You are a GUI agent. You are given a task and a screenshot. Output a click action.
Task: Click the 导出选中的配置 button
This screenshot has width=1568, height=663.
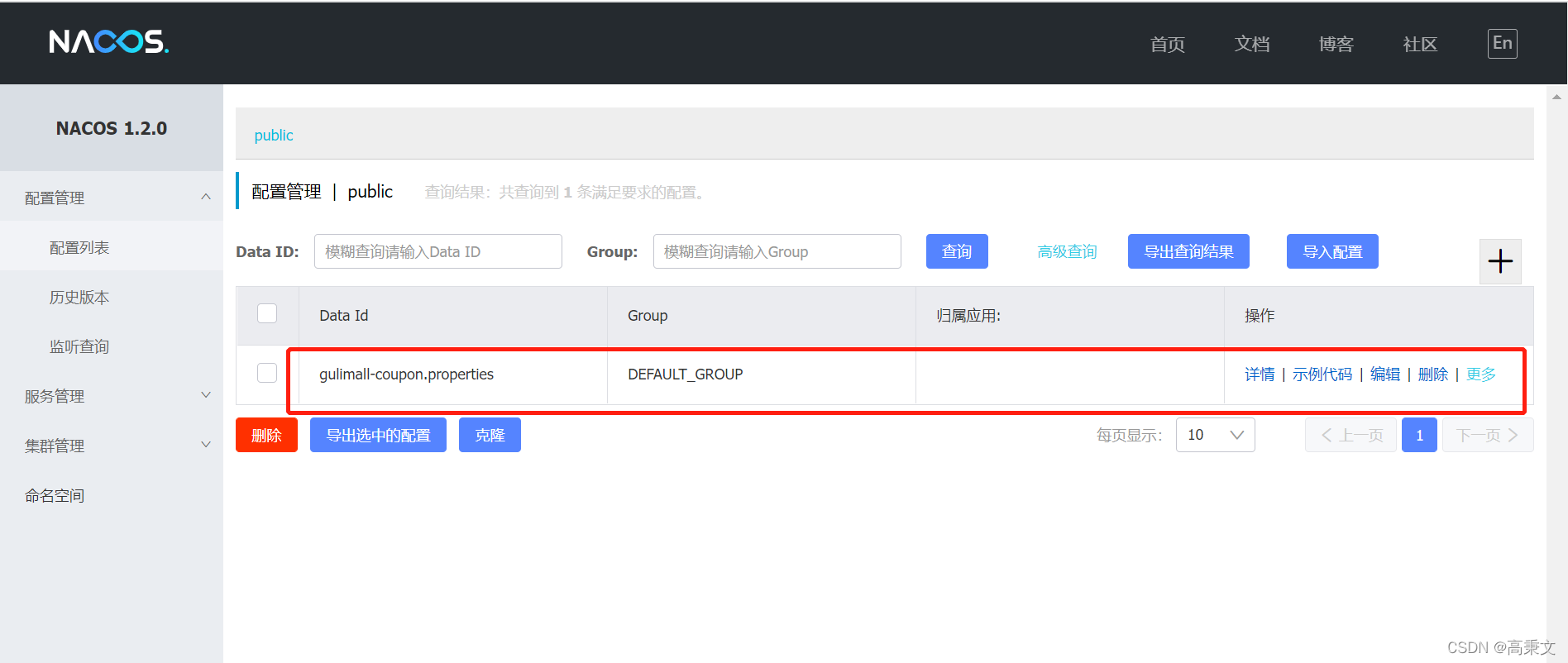[x=378, y=435]
